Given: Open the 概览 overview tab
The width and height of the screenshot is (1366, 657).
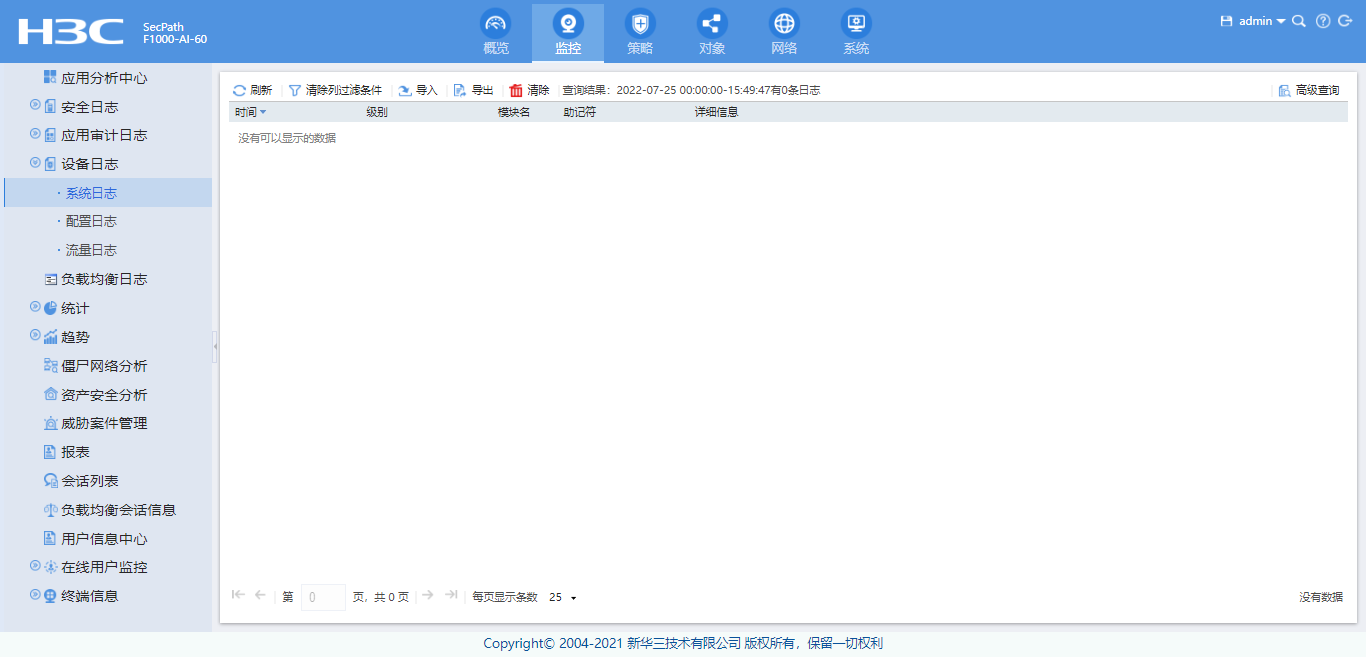Looking at the screenshot, I should (496, 32).
